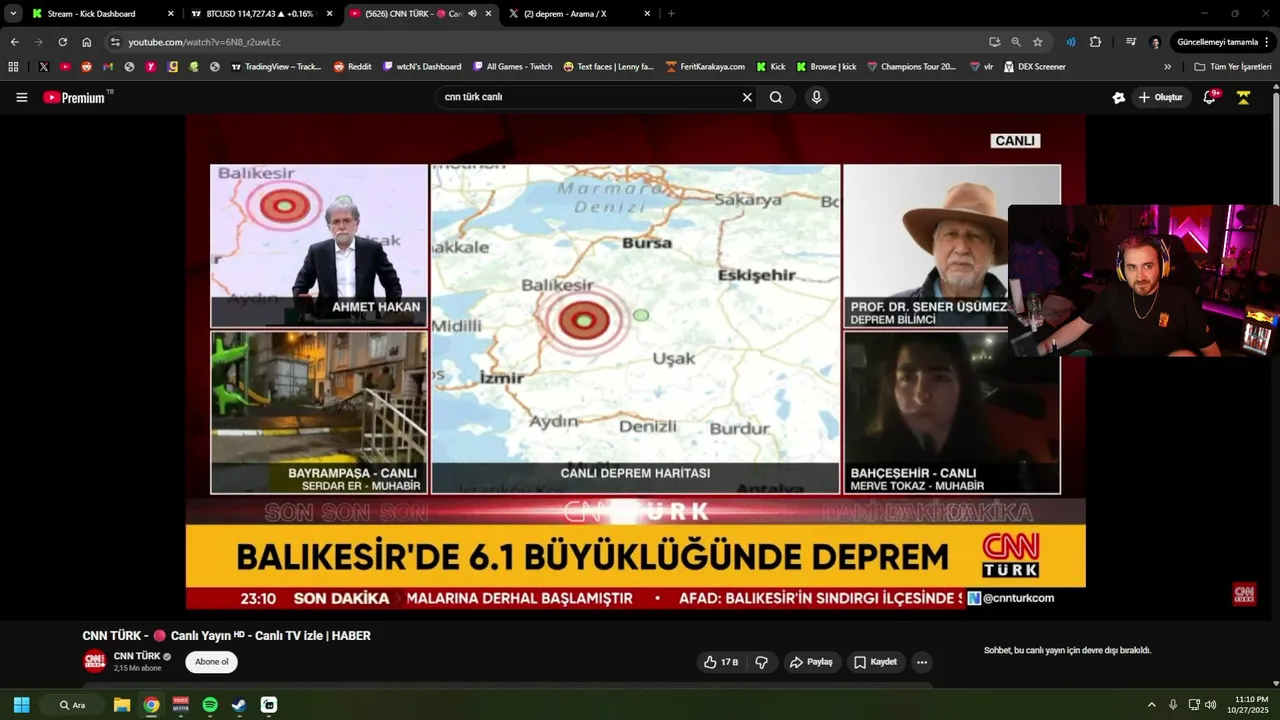Open the CNN TÜRK channel avatar
This screenshot has height=720, width=1280.
tap(94, 662)
